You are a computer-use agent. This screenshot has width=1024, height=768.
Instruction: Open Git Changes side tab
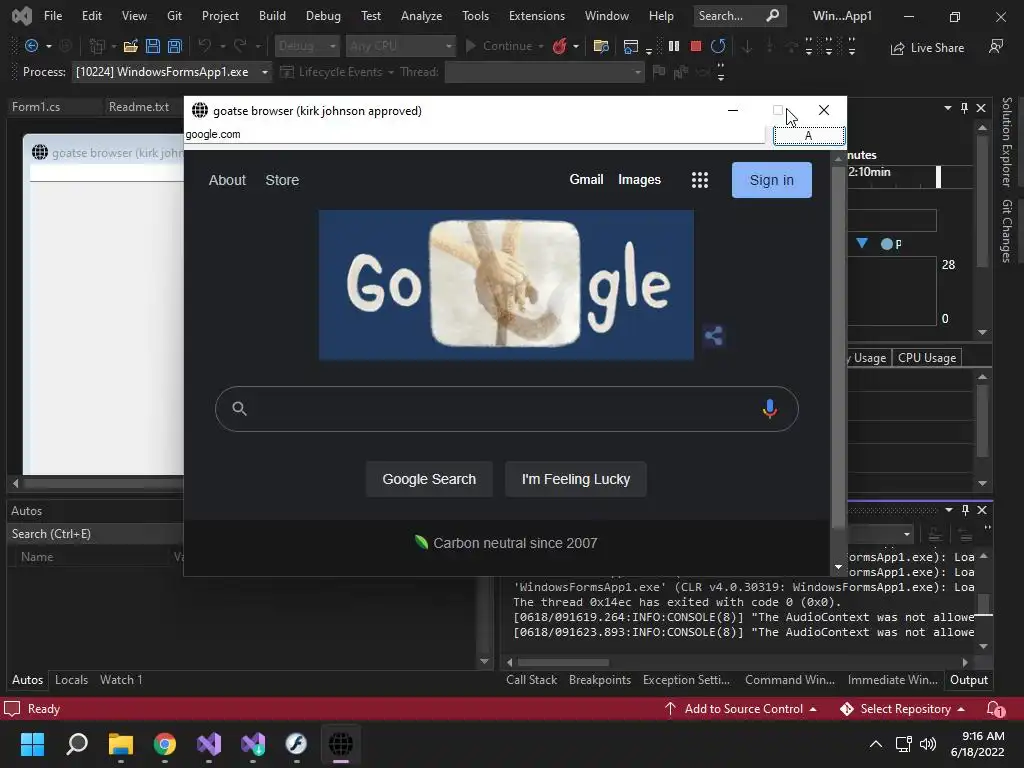click(1006, 231)
